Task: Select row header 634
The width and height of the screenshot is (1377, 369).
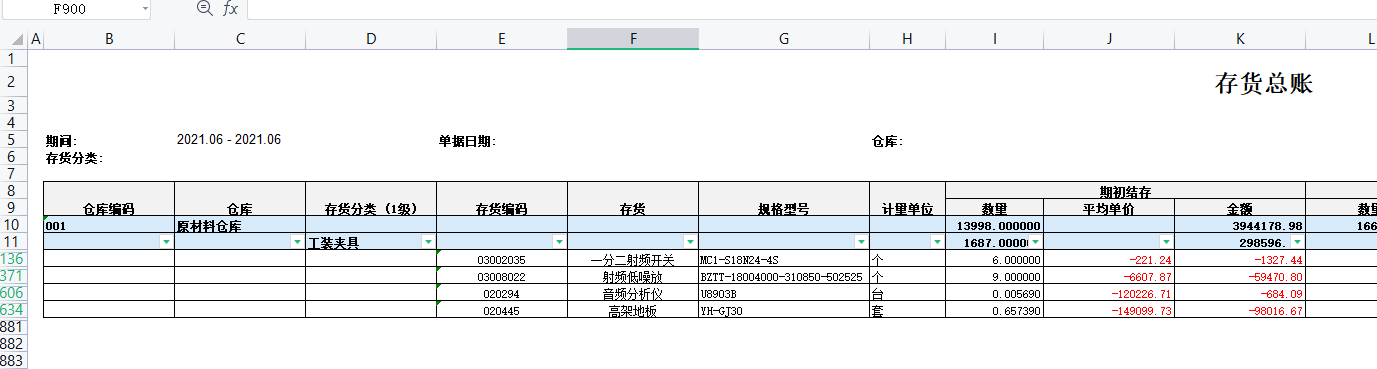Action: pyautogui.click(x=13, y=310)
